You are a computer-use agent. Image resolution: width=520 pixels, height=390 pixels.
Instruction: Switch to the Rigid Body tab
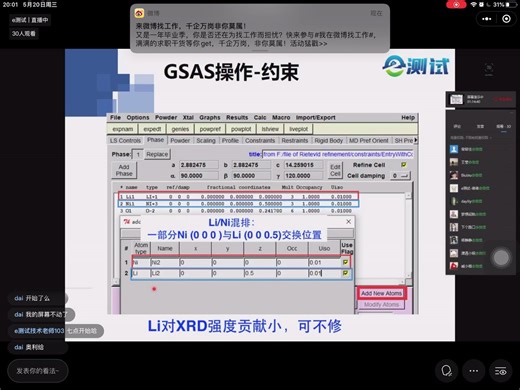coord(329,140)
